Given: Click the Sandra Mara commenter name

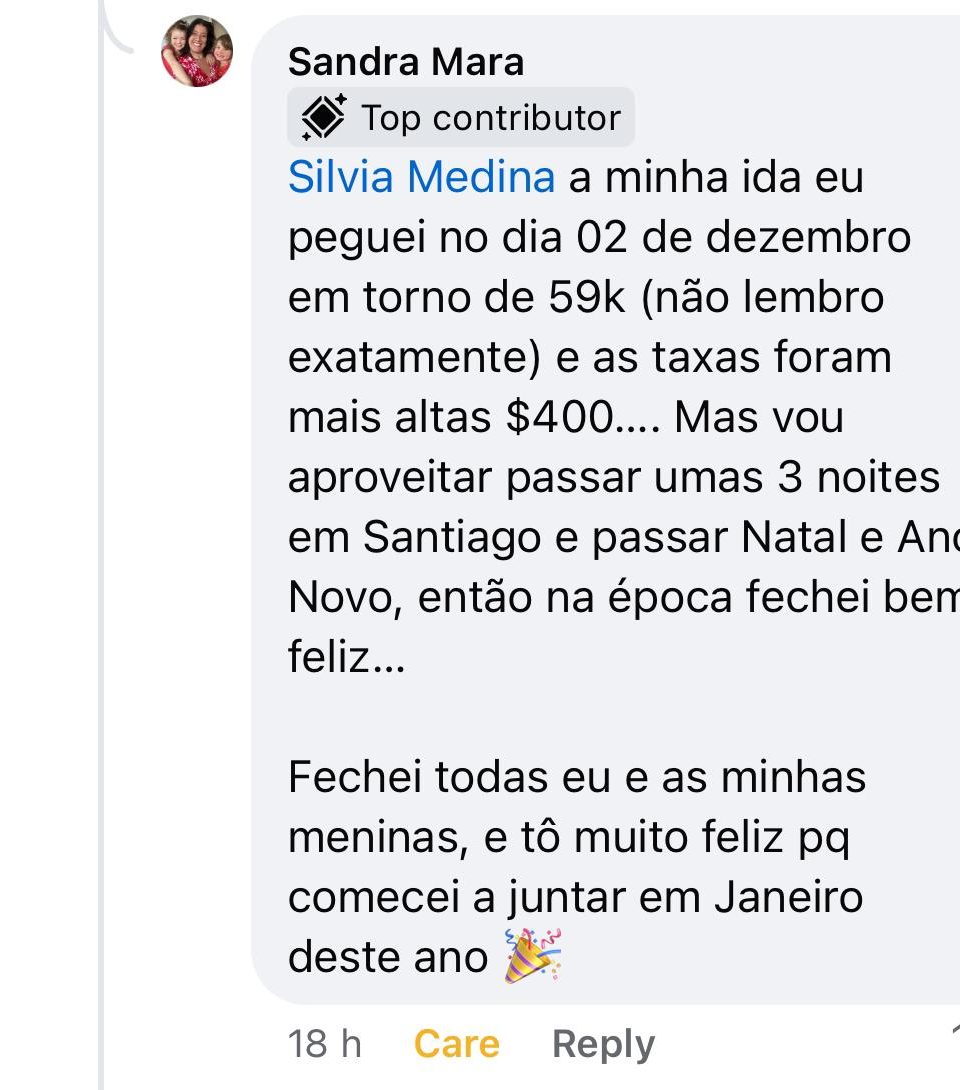Looking at the screenshot, I should (405, 62).
